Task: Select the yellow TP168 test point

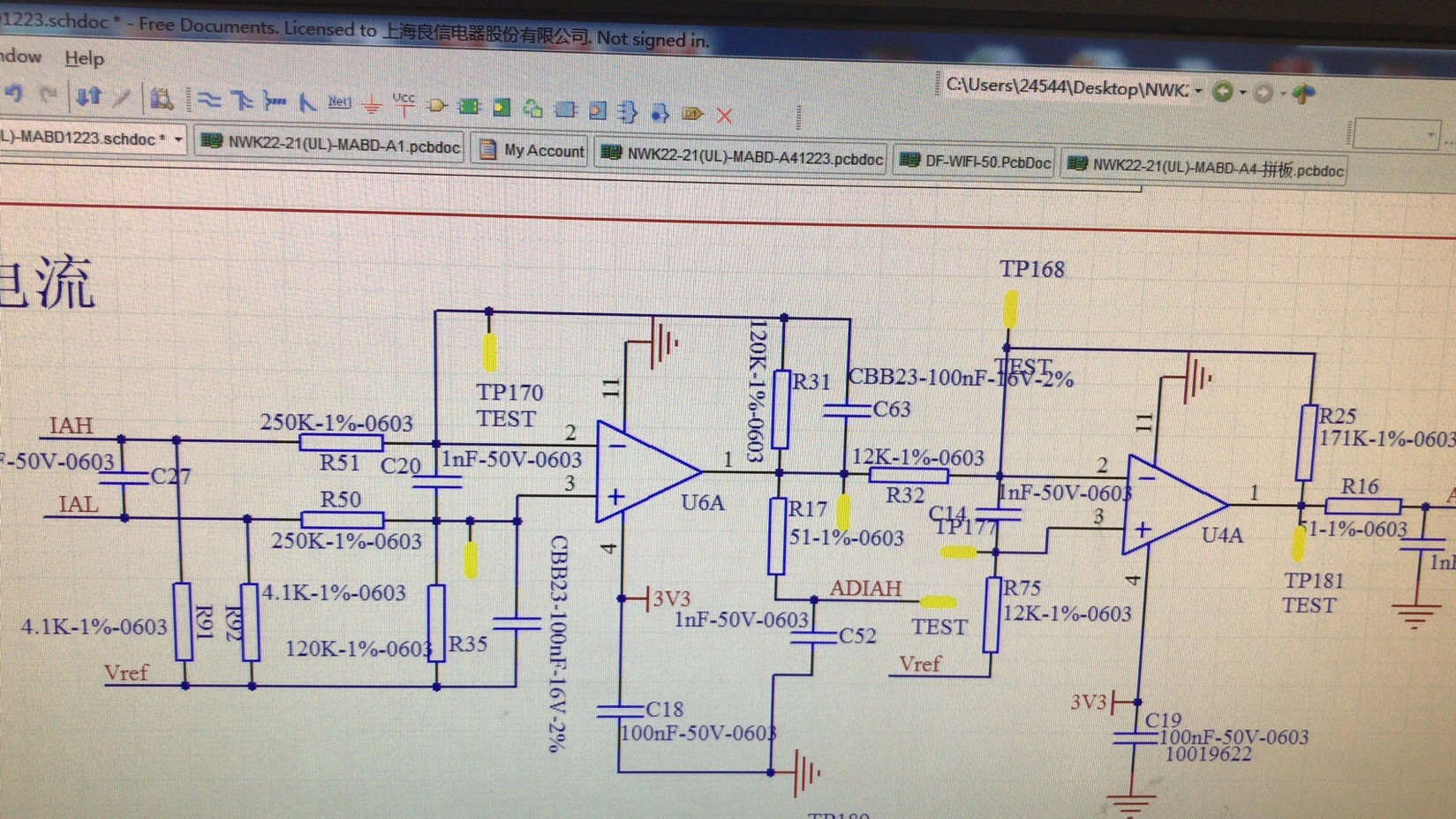Action: pos(1010,309)
